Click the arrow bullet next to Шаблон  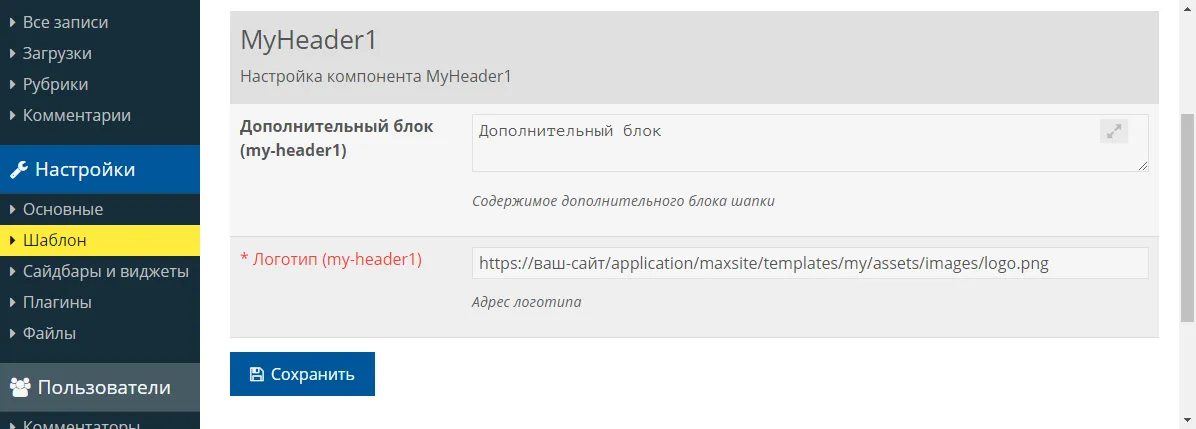(x=12, y=241)
